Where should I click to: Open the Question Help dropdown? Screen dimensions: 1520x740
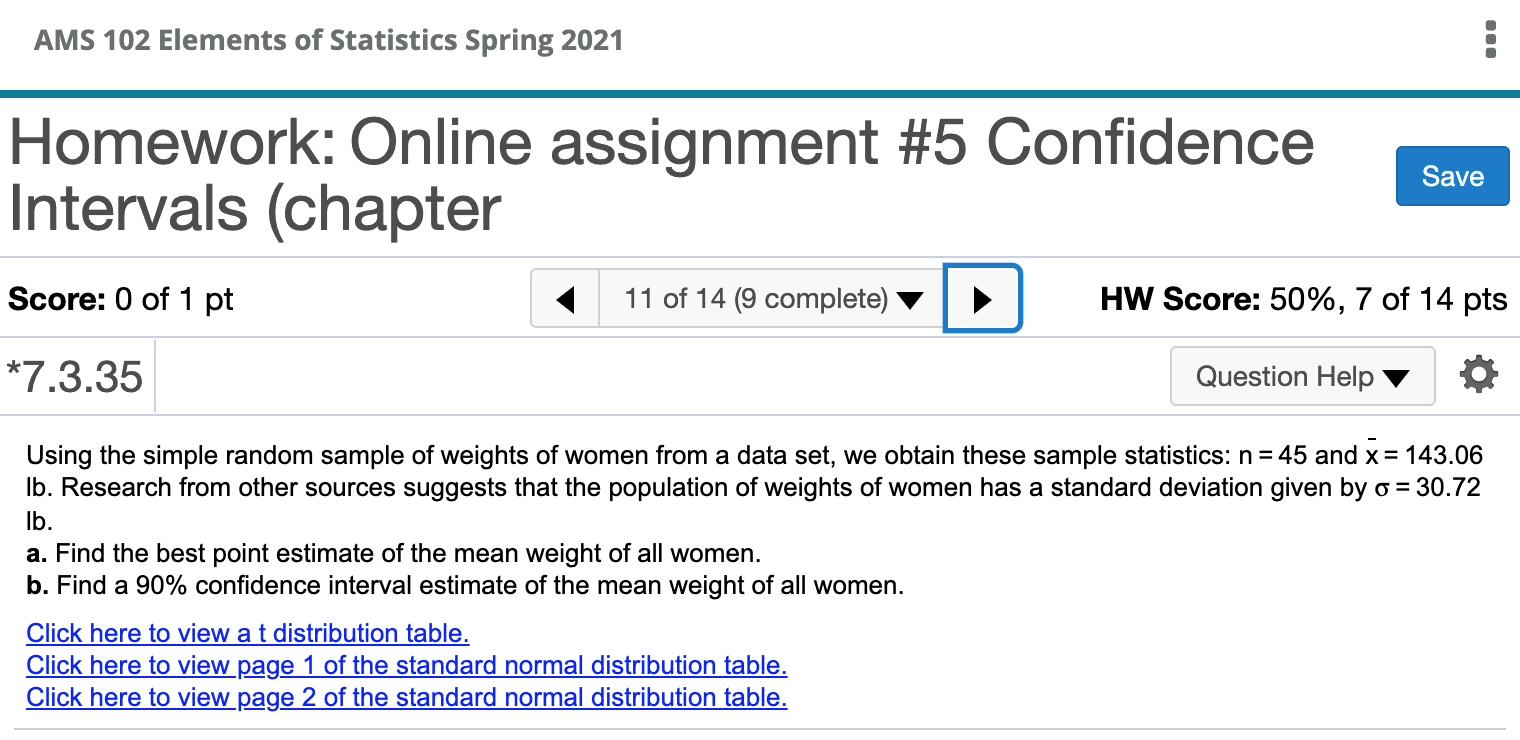1301,376
